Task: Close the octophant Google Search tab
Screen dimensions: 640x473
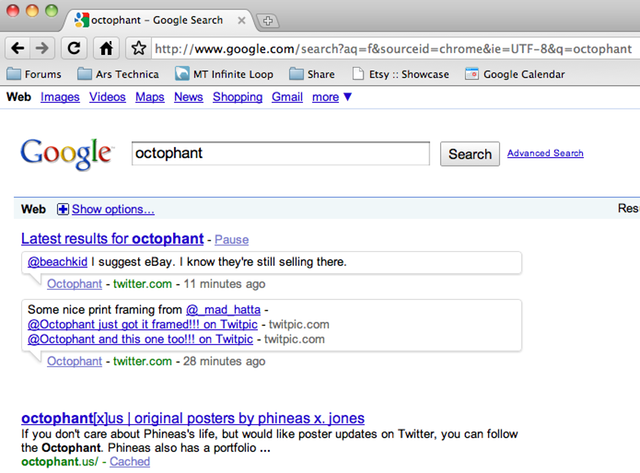Action: click(242, 20)
